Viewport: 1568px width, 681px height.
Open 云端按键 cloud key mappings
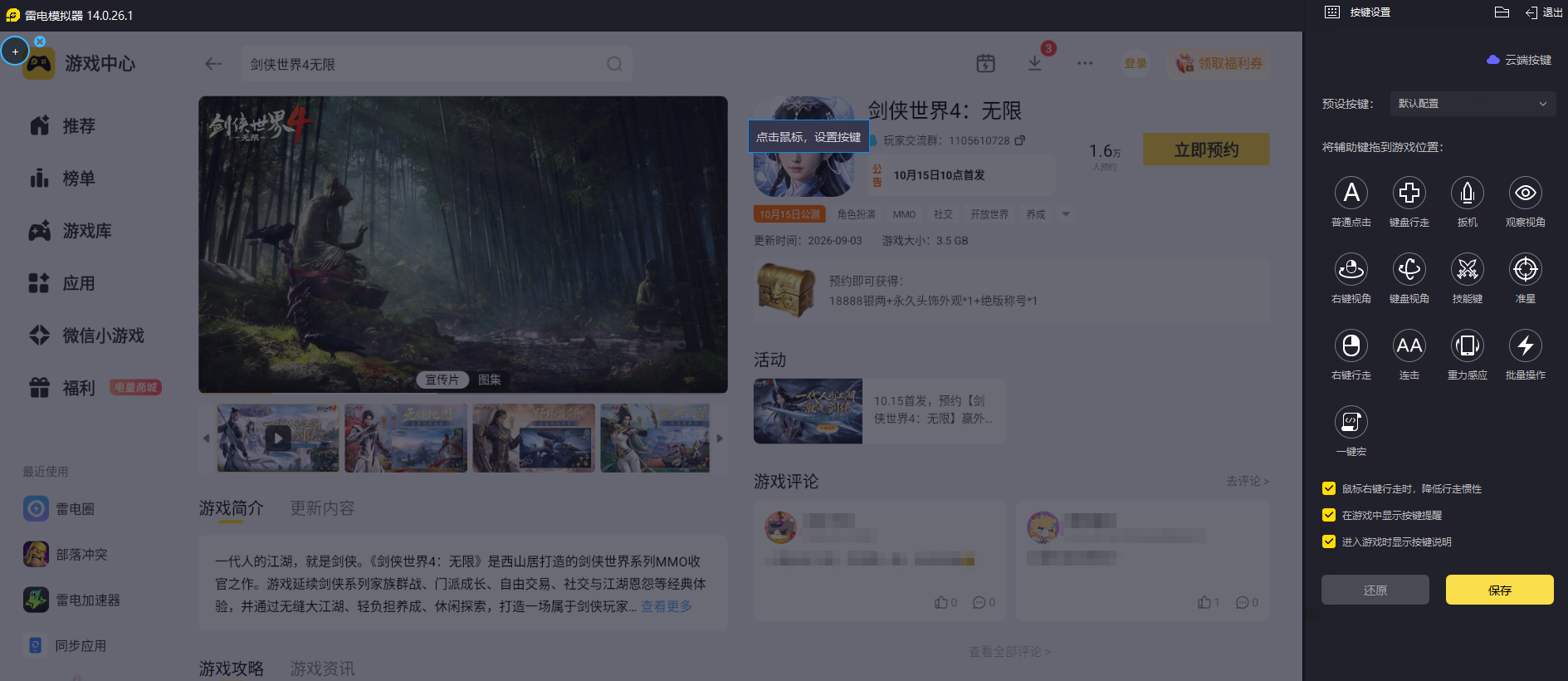pos(1519,60)
